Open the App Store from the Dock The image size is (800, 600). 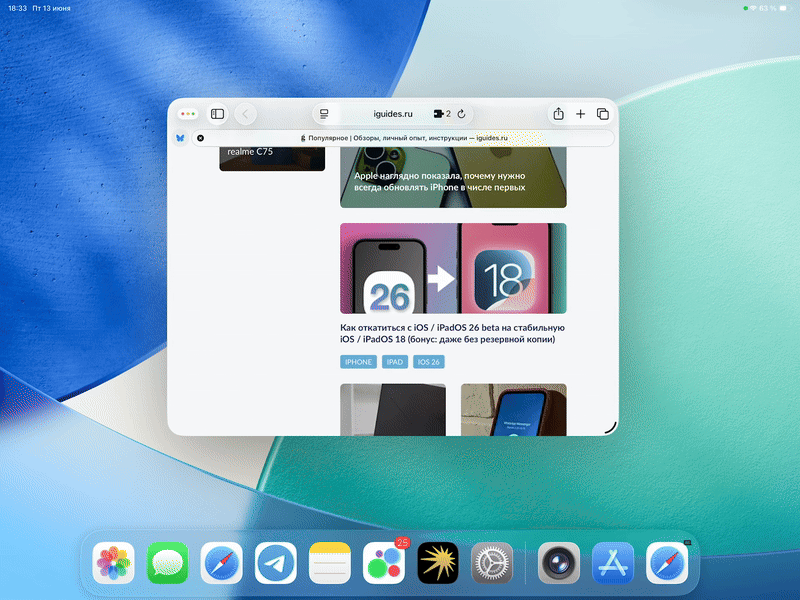(613, 563)
